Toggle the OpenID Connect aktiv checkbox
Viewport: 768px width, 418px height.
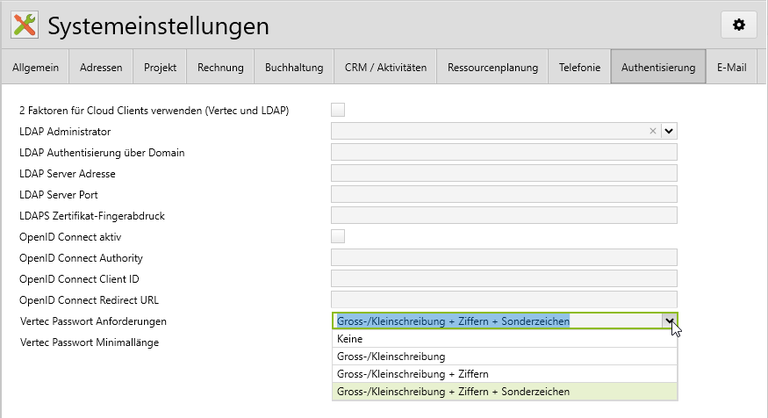coord(338,236)
